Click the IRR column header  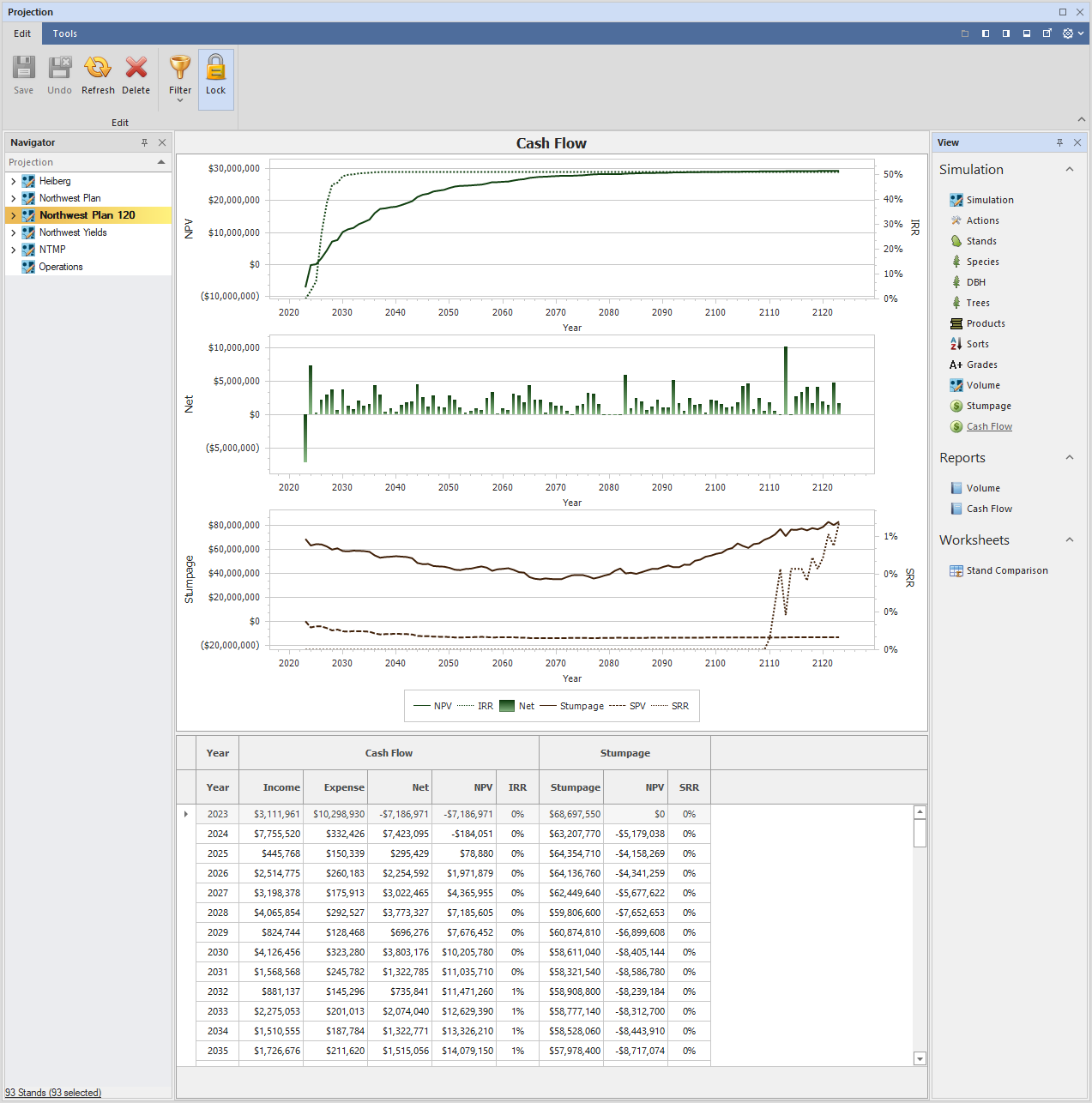(x=517, y=787)
